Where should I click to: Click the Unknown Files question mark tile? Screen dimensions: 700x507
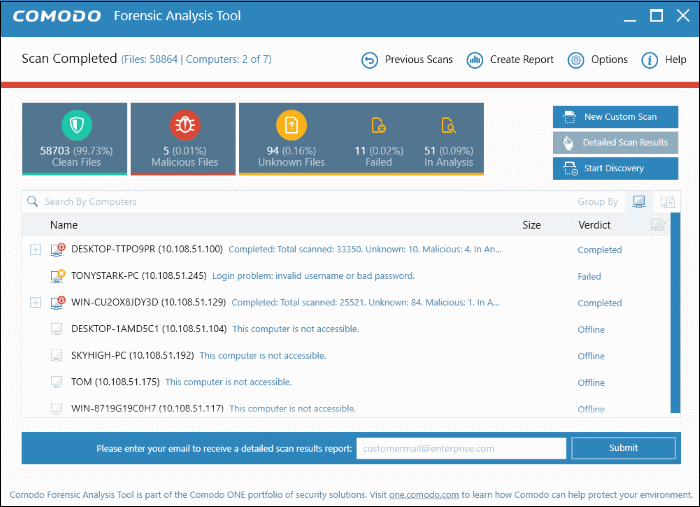pyautogui.click(x=293, y=138)
